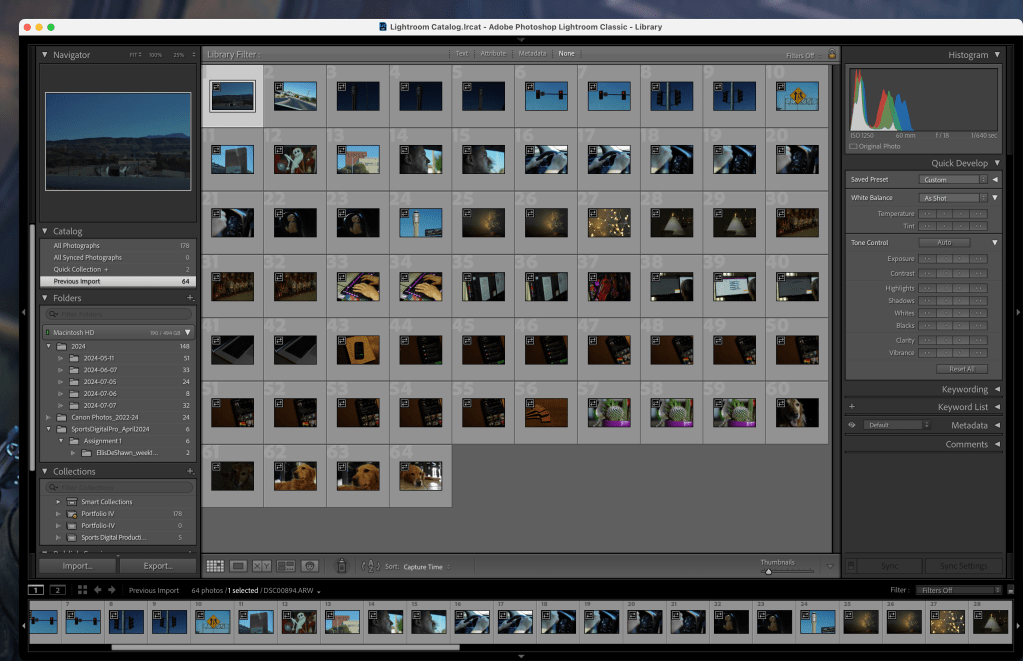1023x661 pixels.
Task: Click the sort direction A-Z icon
Action: [369, 566]
